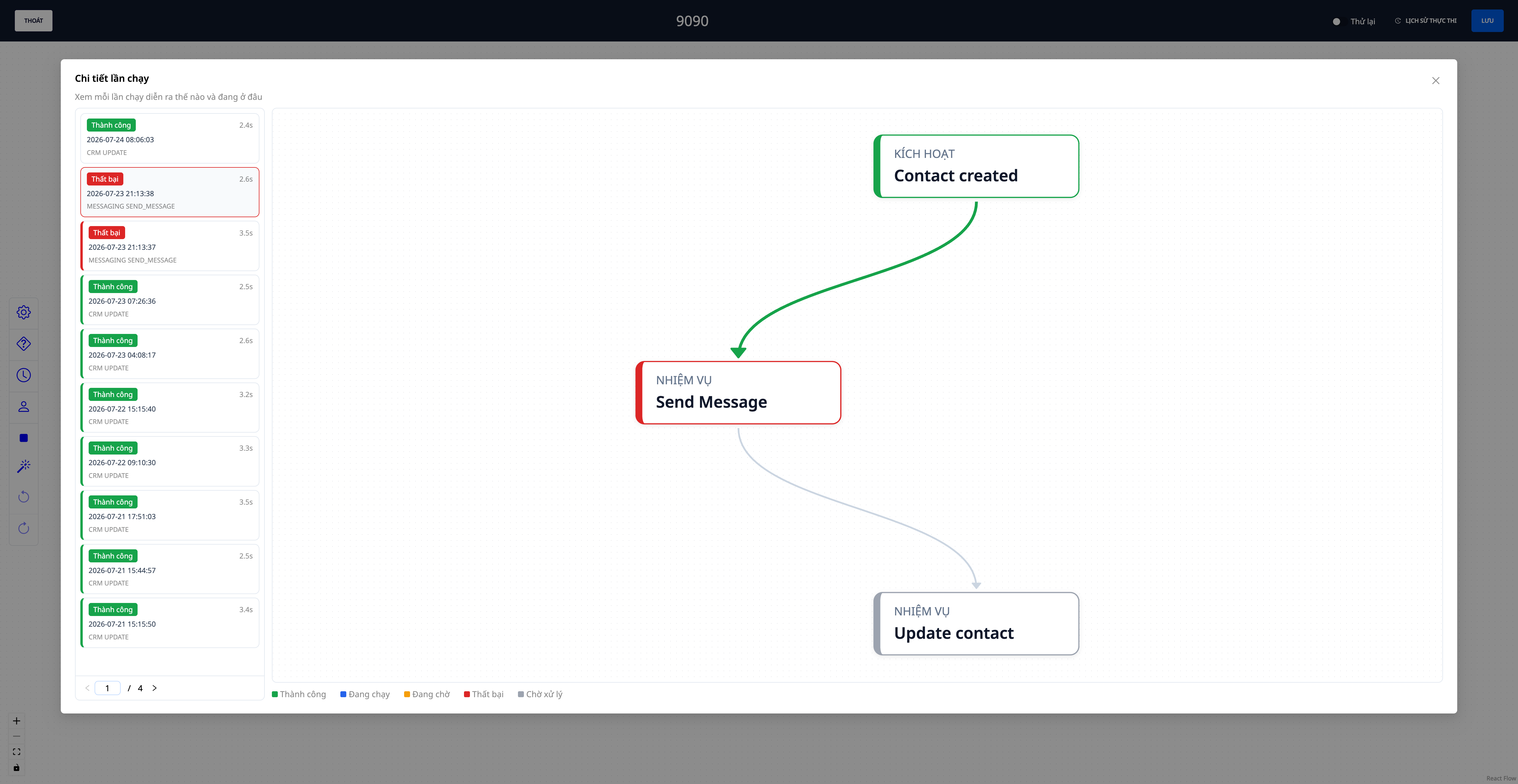Select the run at 2026-07-23 04:08:17
This screenshot has width=1518, height=784.
170,353
